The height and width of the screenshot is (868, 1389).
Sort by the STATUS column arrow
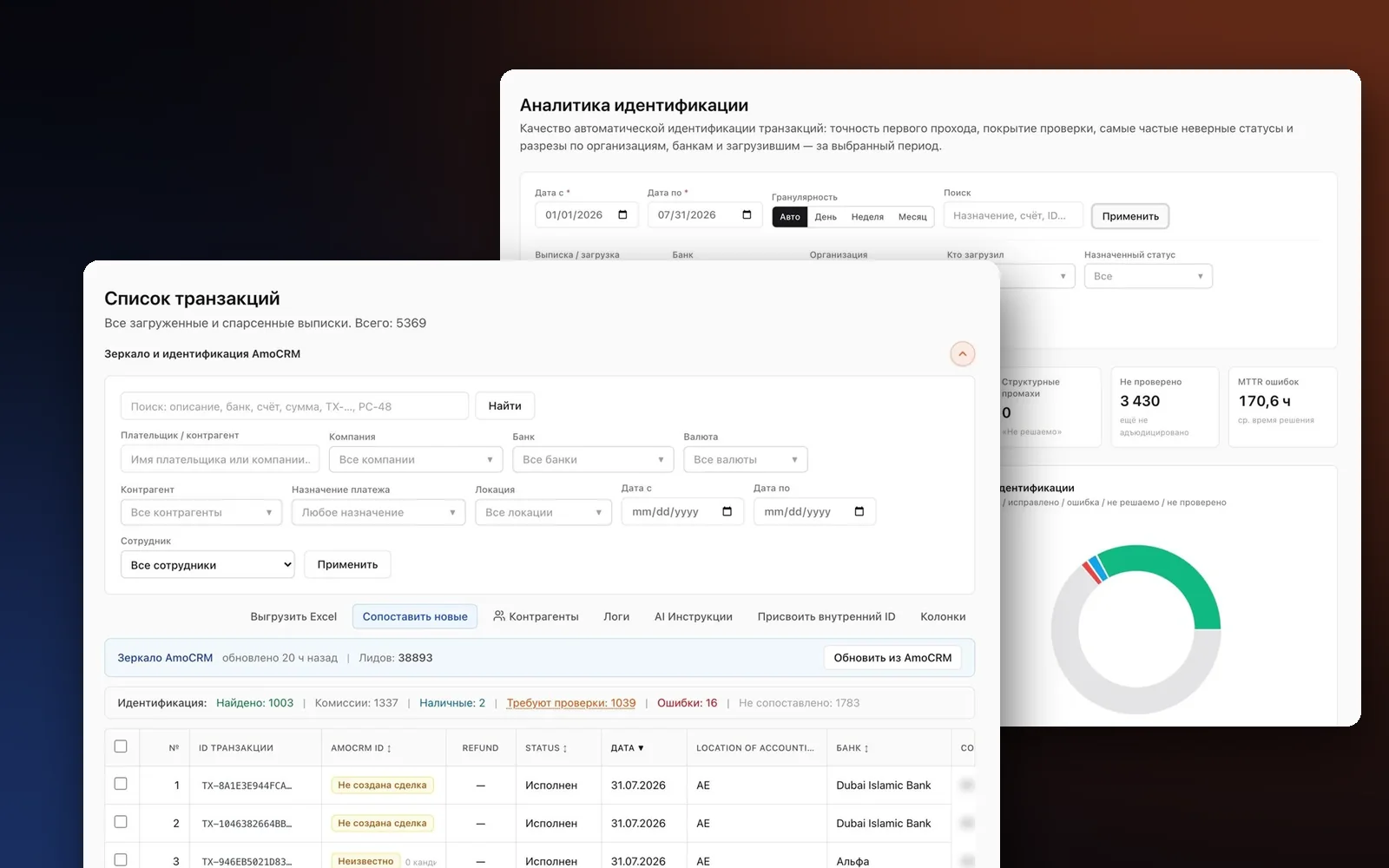[x=565, y=748]
